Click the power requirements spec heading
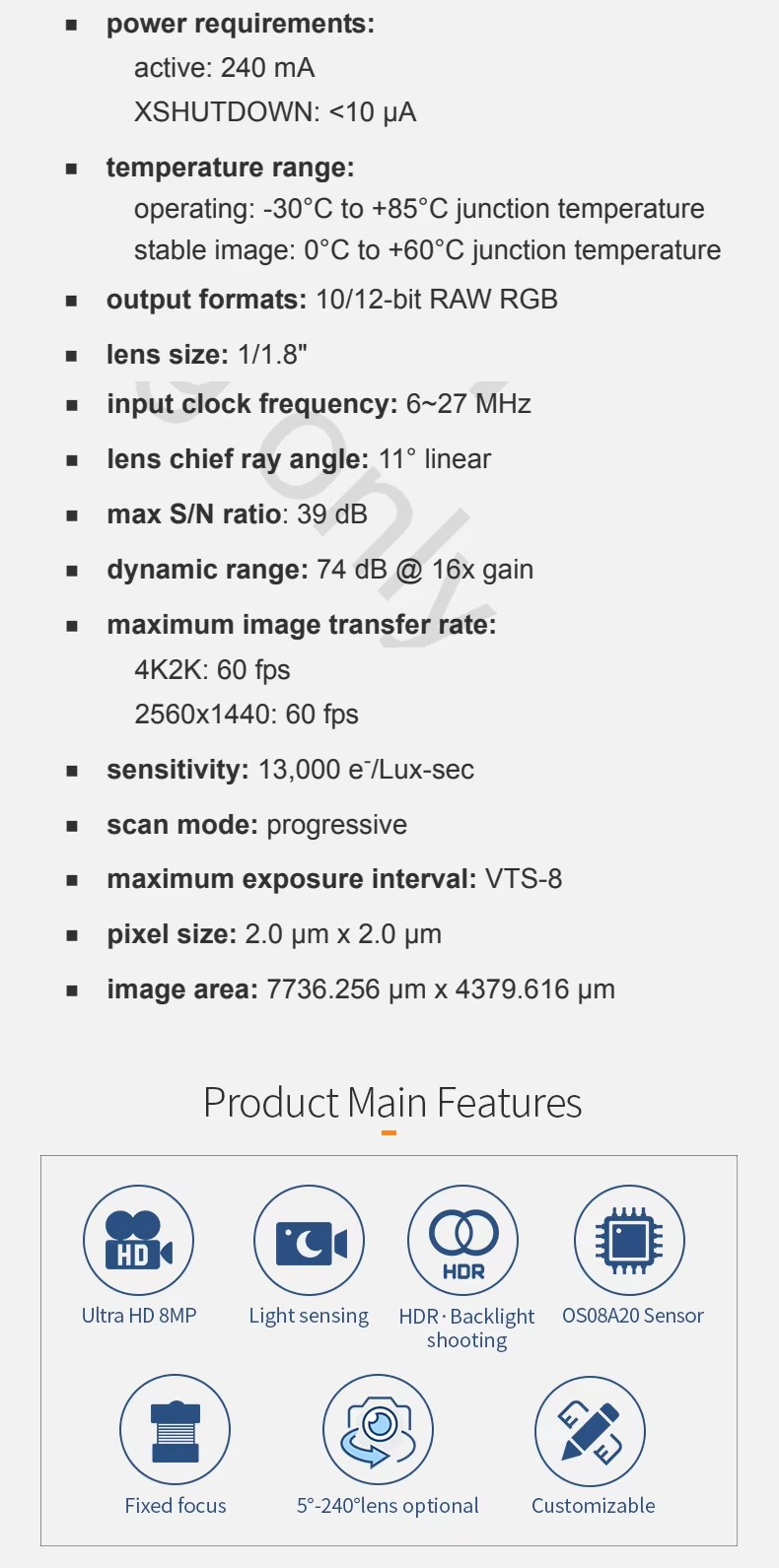This screenshot has height=1568, width=779. point(241,24)
